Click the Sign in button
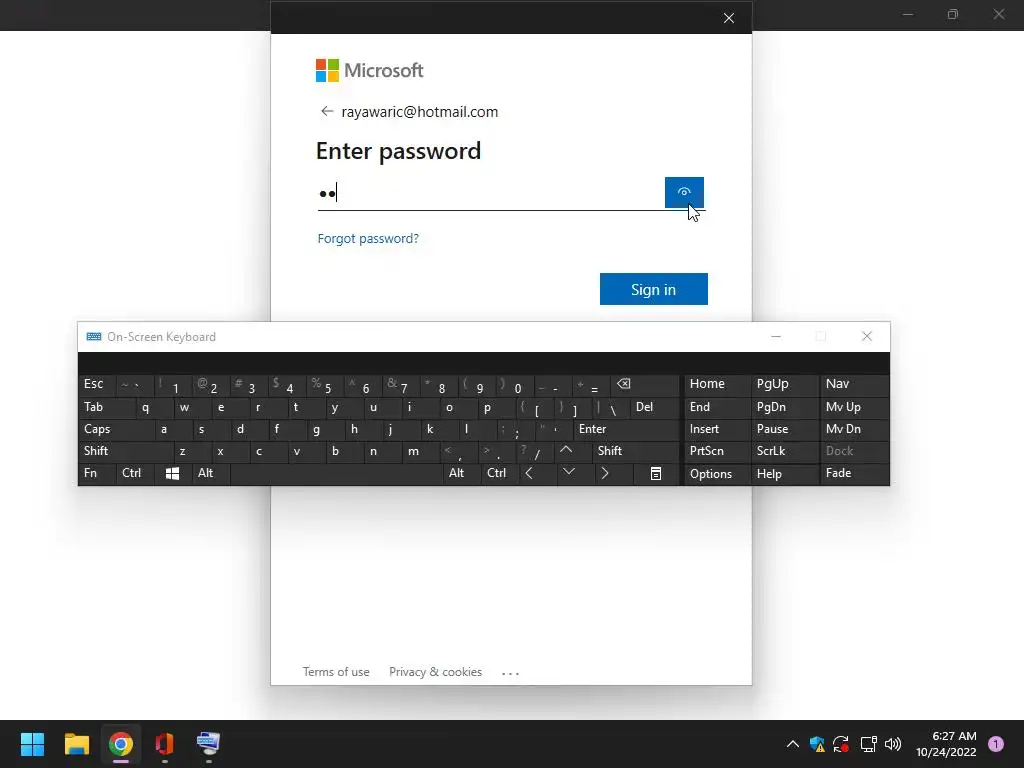Image resolution: width=1024 pixels, height=768 pixels. click(x=653, y=289)
